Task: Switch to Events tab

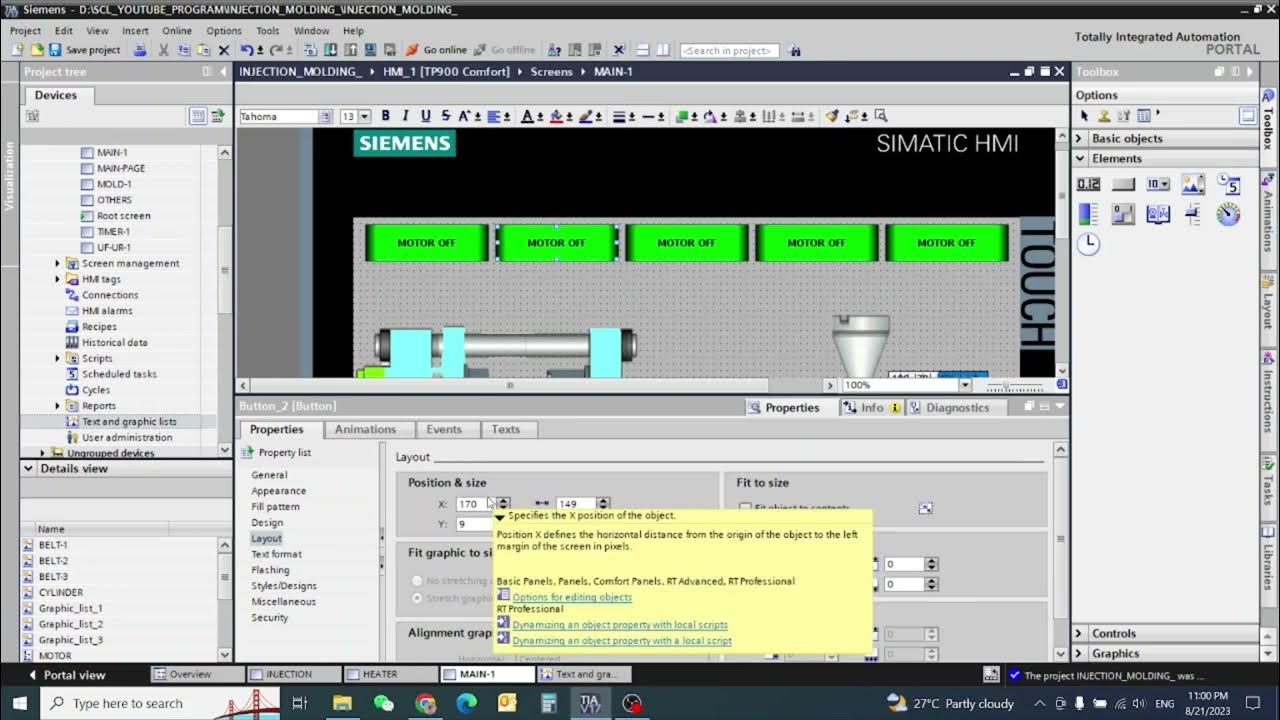Action: coord(444,429)
